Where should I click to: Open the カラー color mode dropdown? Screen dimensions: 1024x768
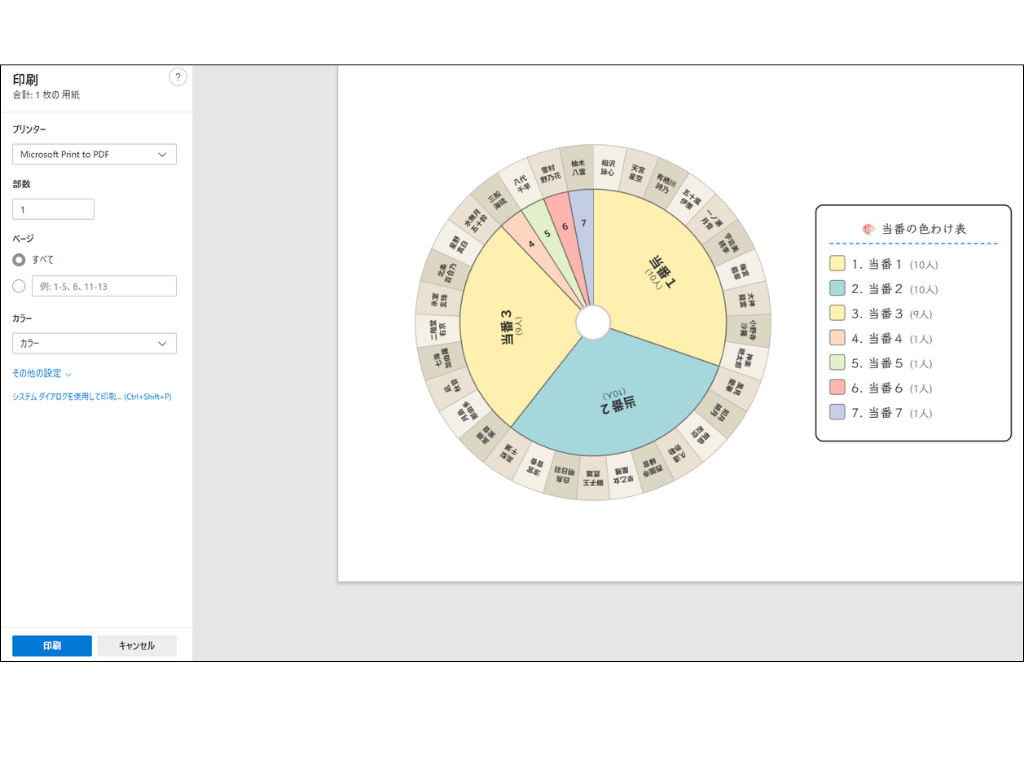point(94,343)
